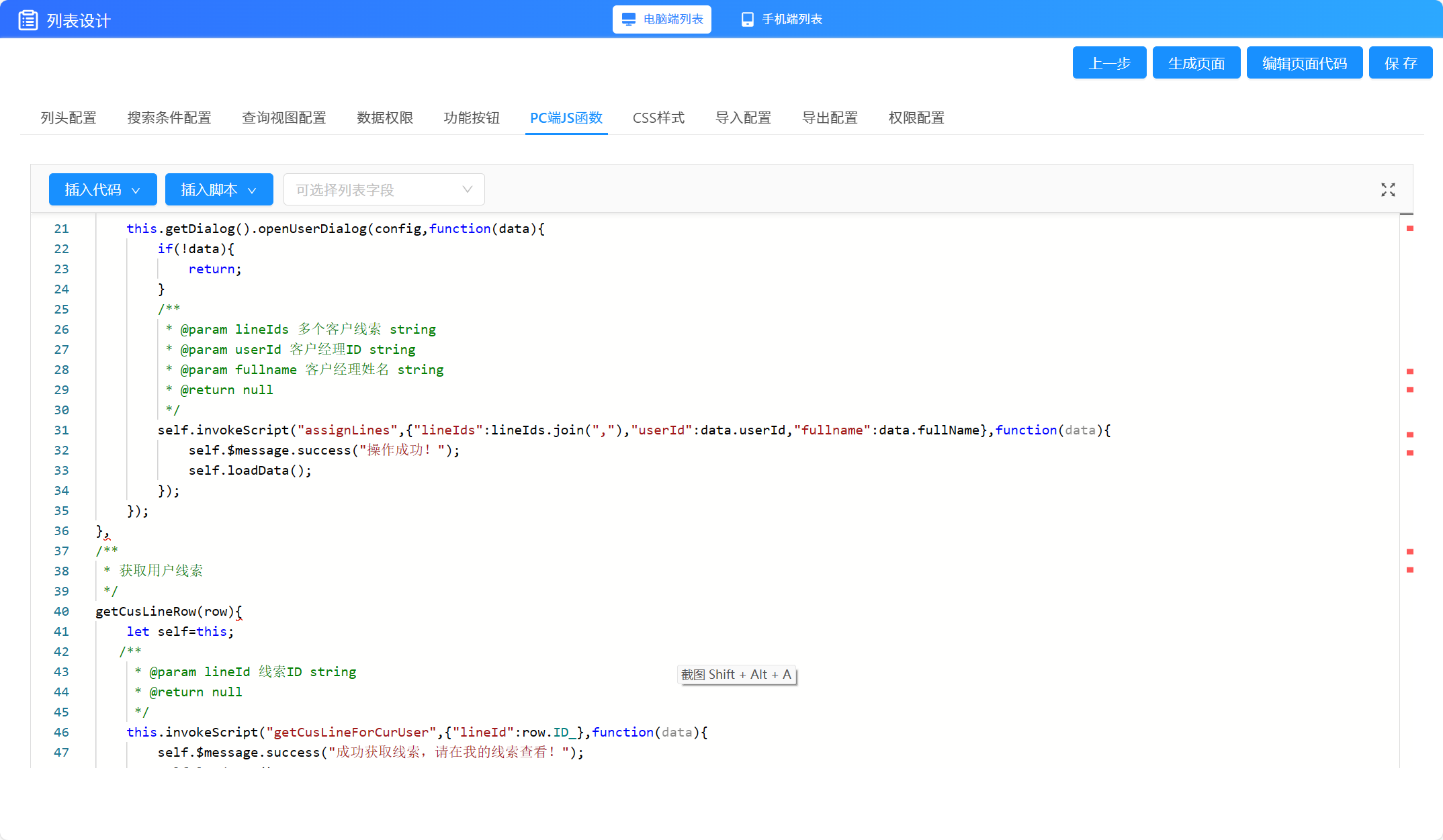The height and width of the screenshot is (840, 1443).
Task: Click the @param lineIds comment line
Action: click(301, 330)
